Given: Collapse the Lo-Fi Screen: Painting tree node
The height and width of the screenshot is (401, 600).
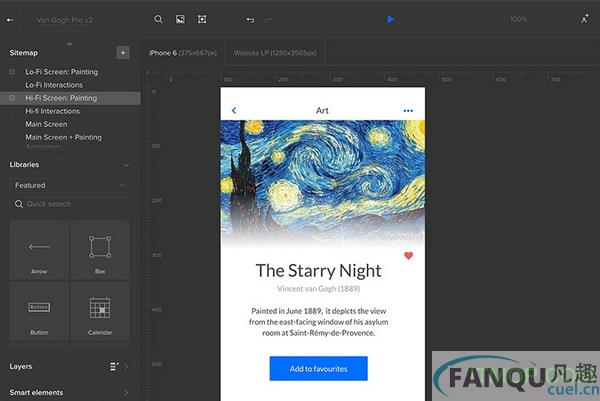Looking at the screenshot, I should coord(12,72).
